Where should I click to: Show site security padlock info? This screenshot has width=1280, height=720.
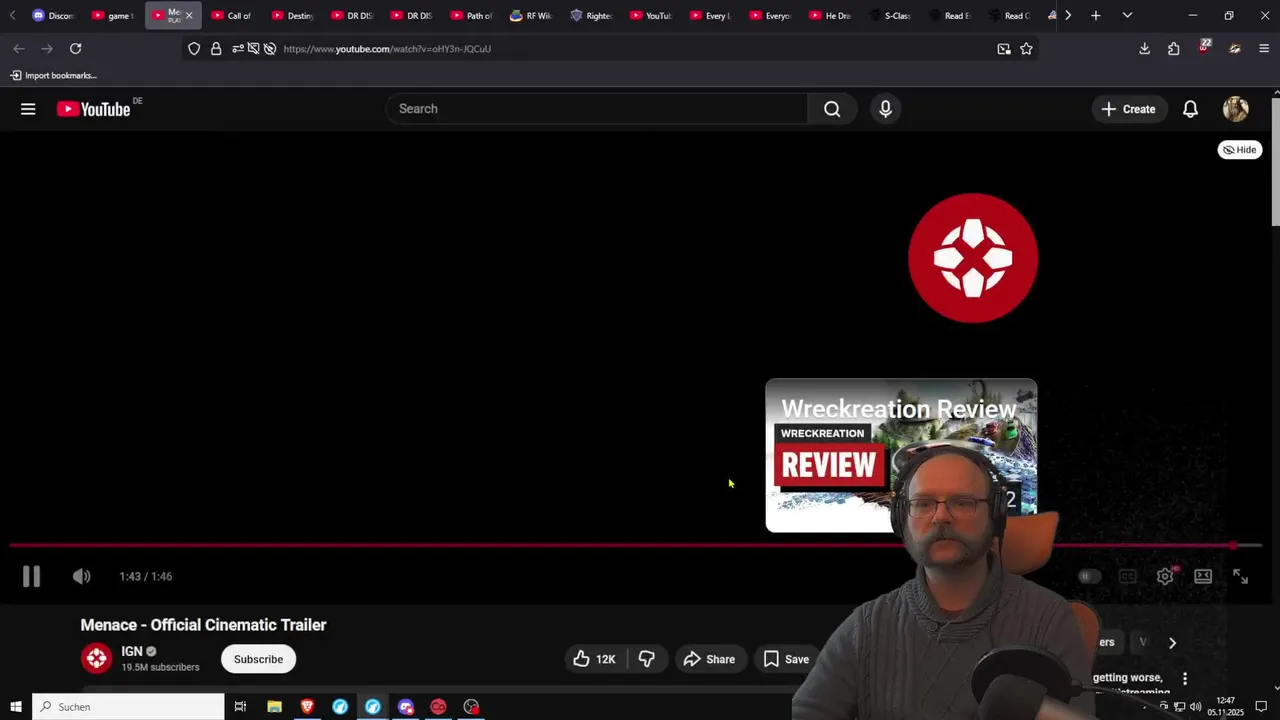click(216, 48)
